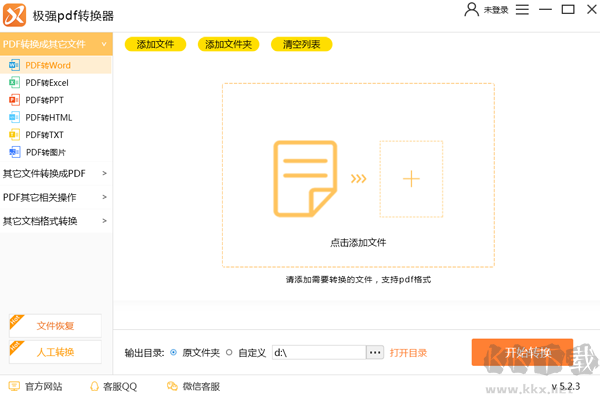Open the 客服QQ link
This screenshot has width=600, height=396.
click(x=120, y=386)
